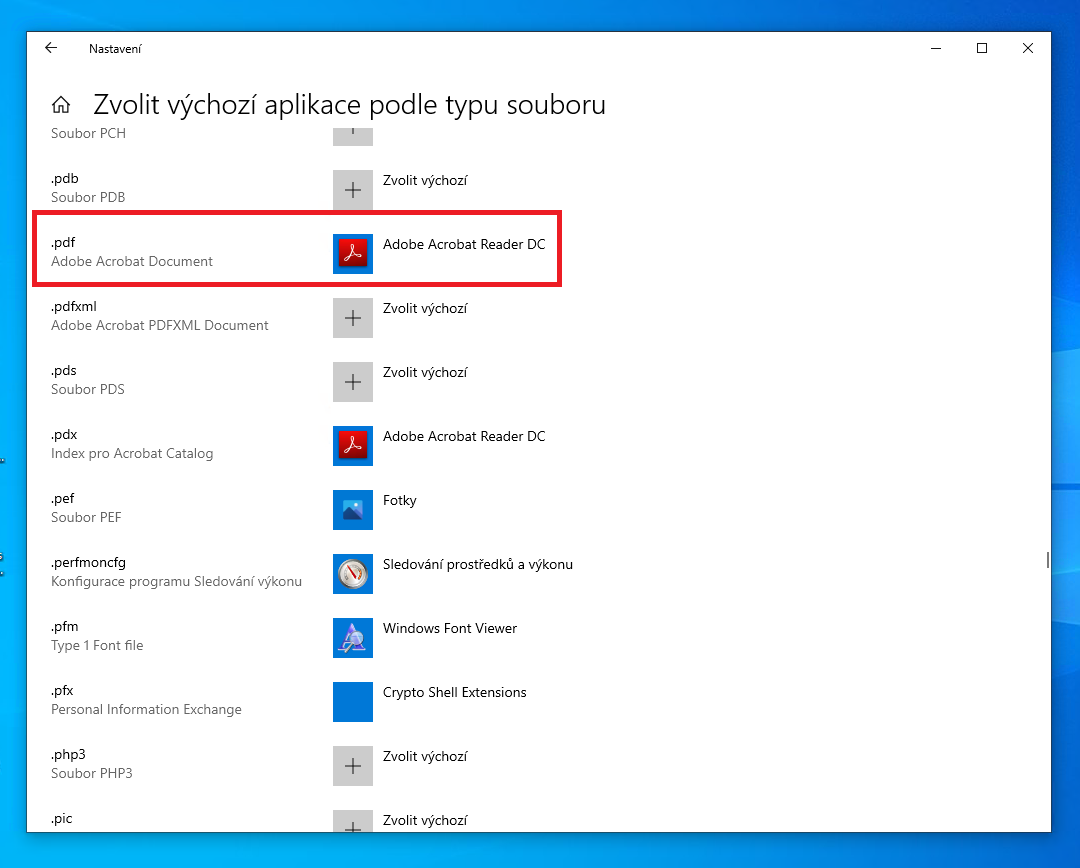Click Type 1 Font file text

tap(97, 646)
